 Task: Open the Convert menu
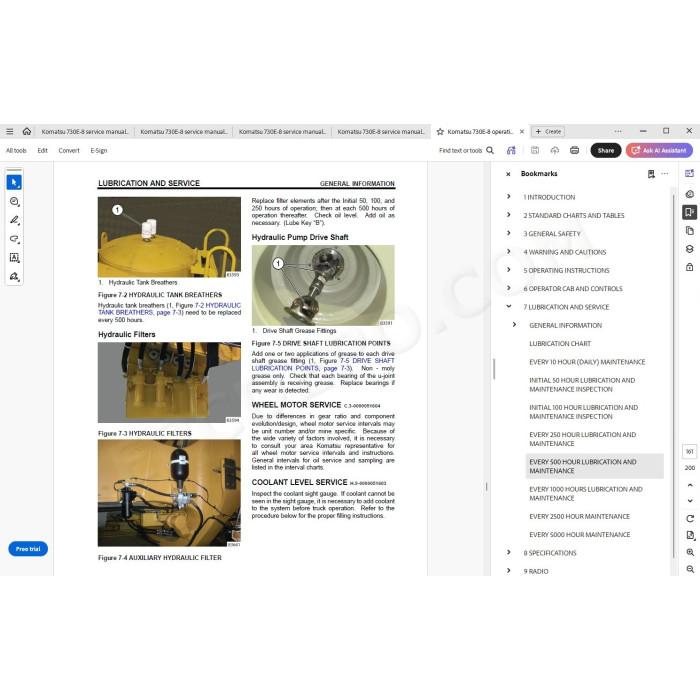tap(69, 150)
